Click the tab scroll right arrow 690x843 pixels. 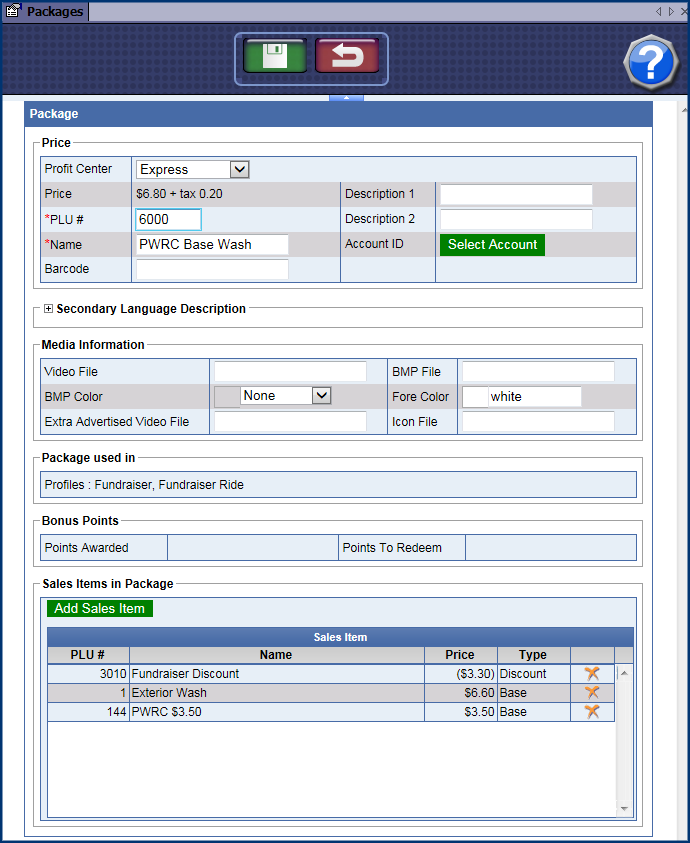(671, 12)
